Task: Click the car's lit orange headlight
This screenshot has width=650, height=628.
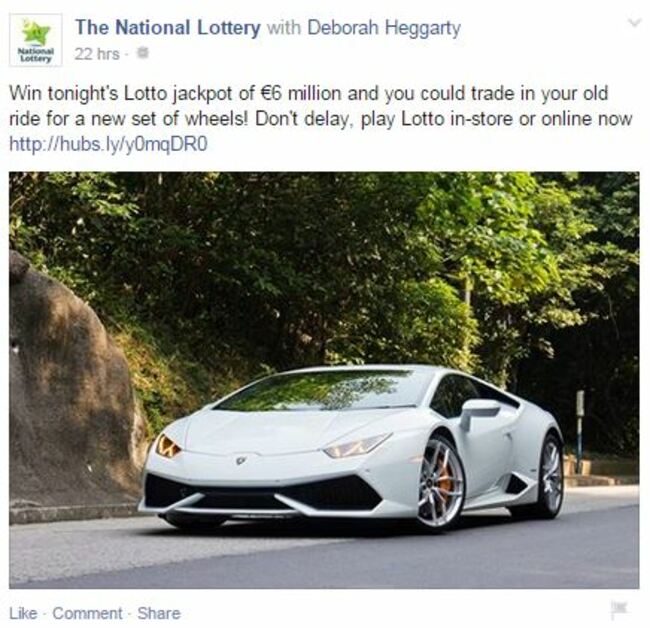Action: point(168,446)
